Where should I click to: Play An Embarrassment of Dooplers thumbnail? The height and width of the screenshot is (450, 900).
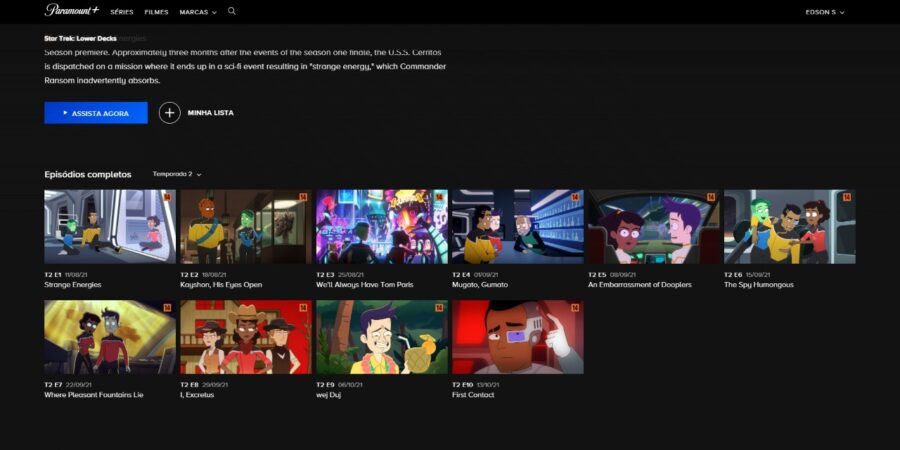(x=654, y=227)
